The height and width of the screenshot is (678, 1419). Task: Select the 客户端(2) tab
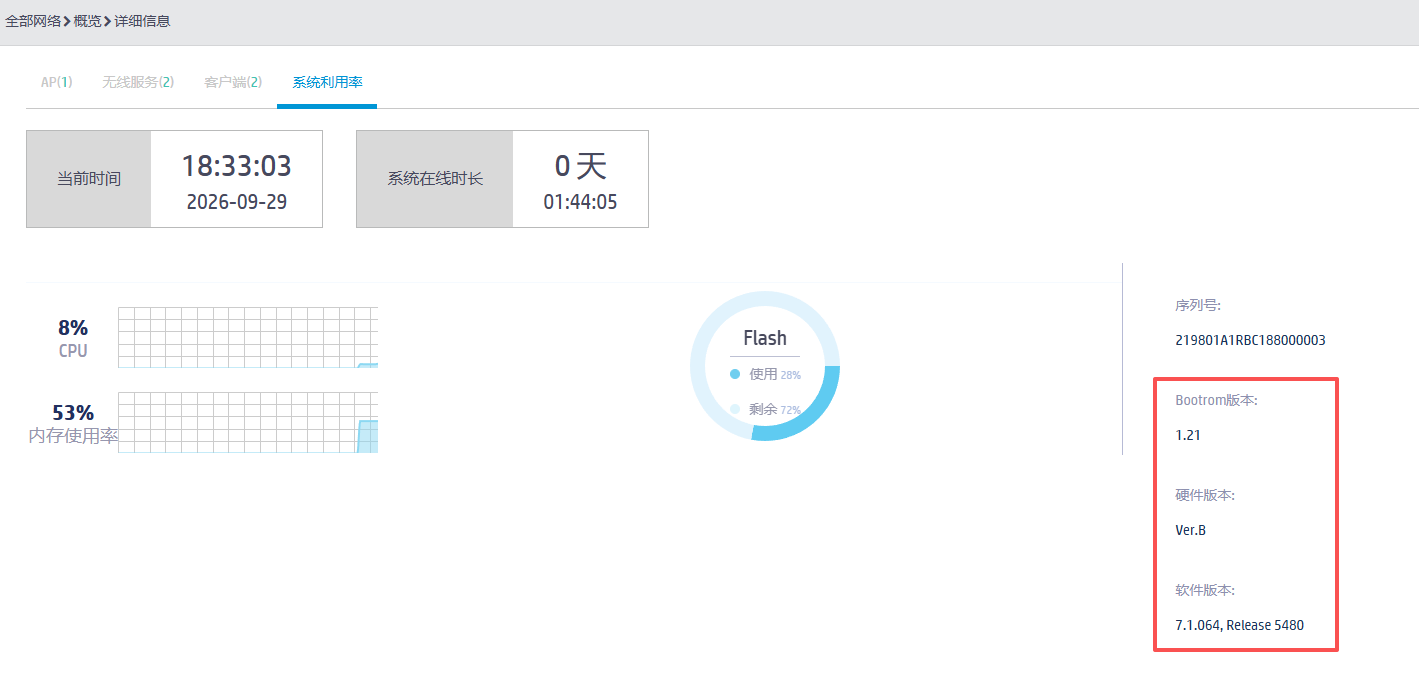coord(233,82)
